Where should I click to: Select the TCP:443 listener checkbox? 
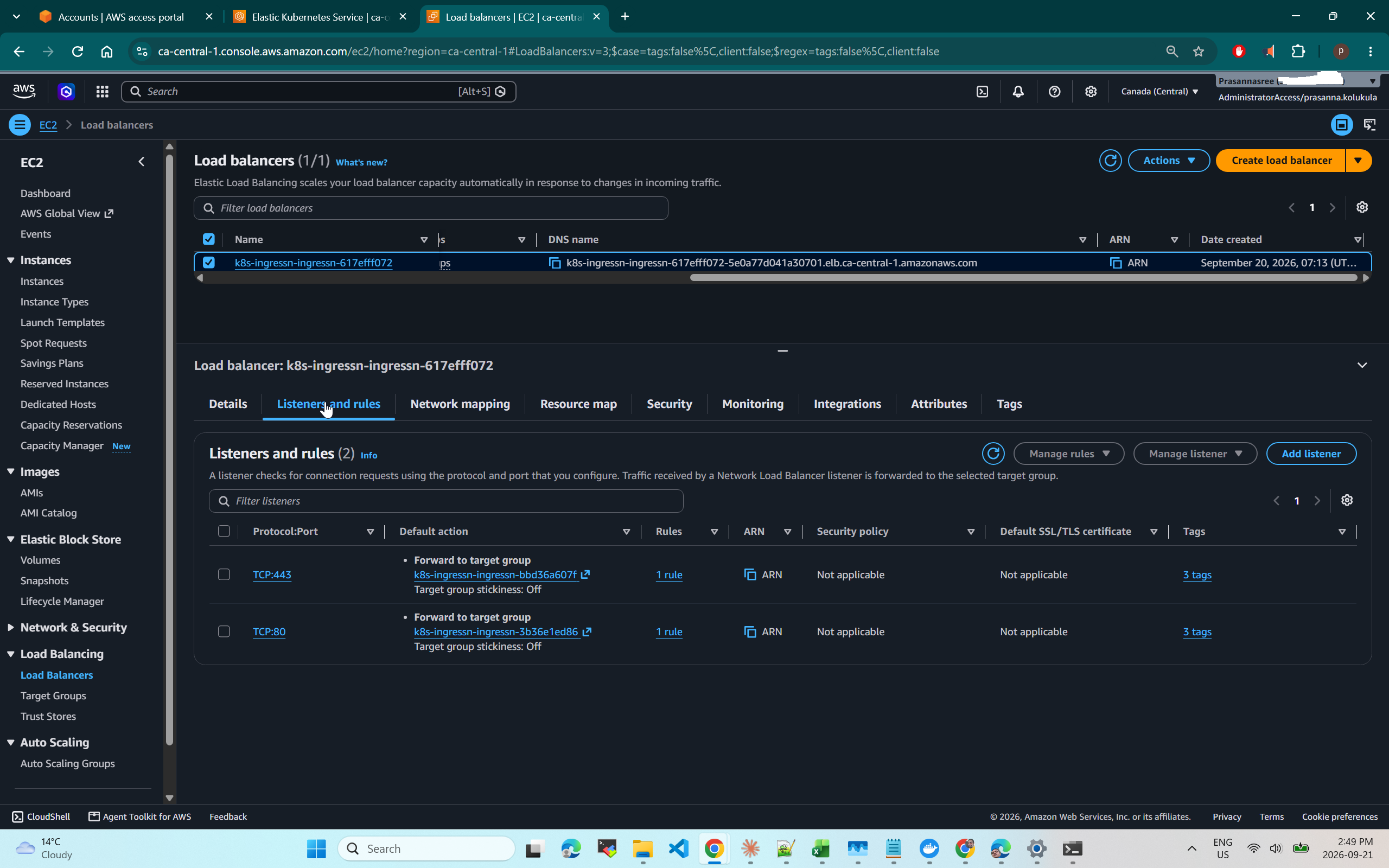click(x=224, y=575)
